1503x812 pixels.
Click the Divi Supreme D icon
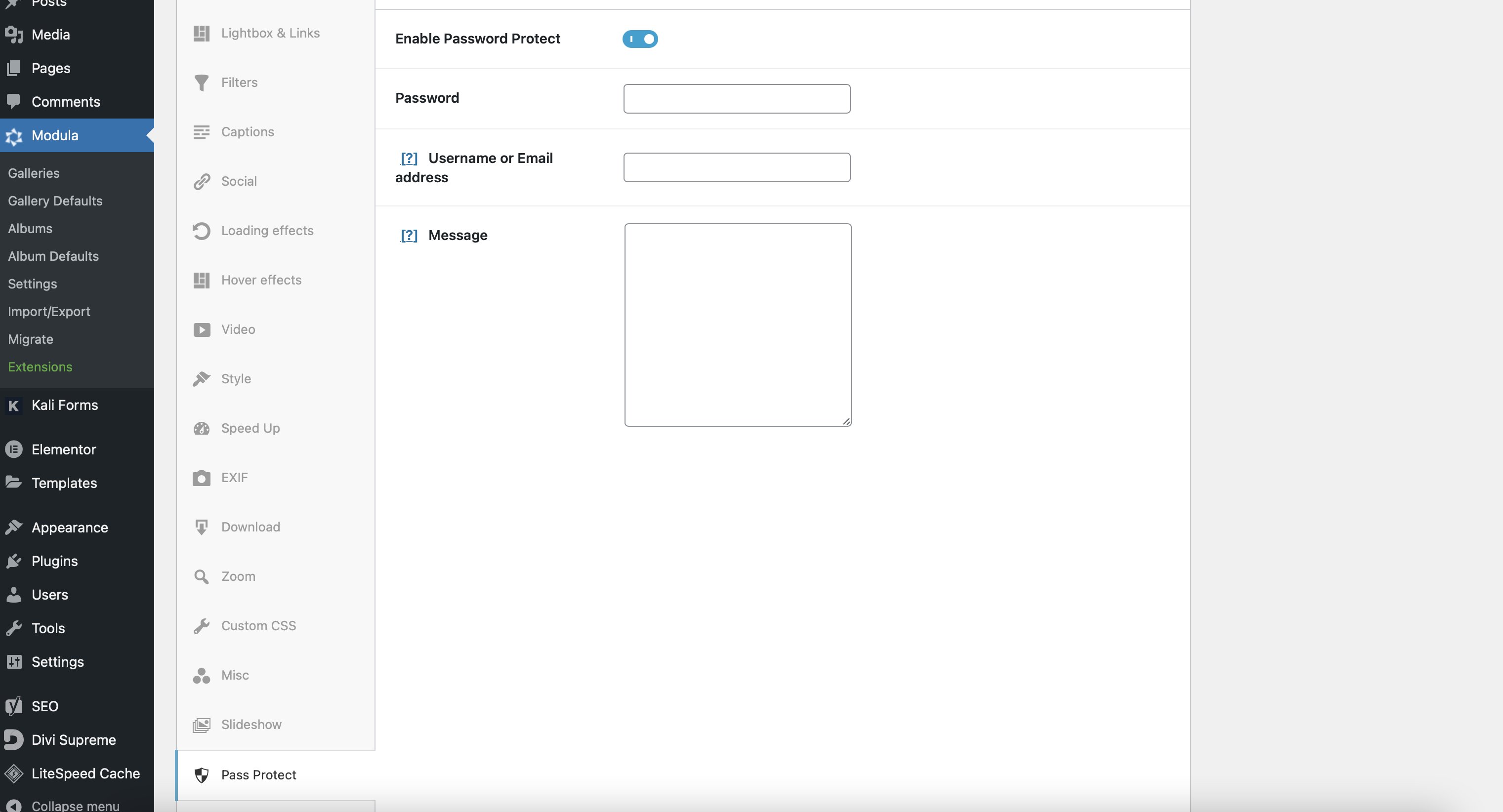coord(13,740)
